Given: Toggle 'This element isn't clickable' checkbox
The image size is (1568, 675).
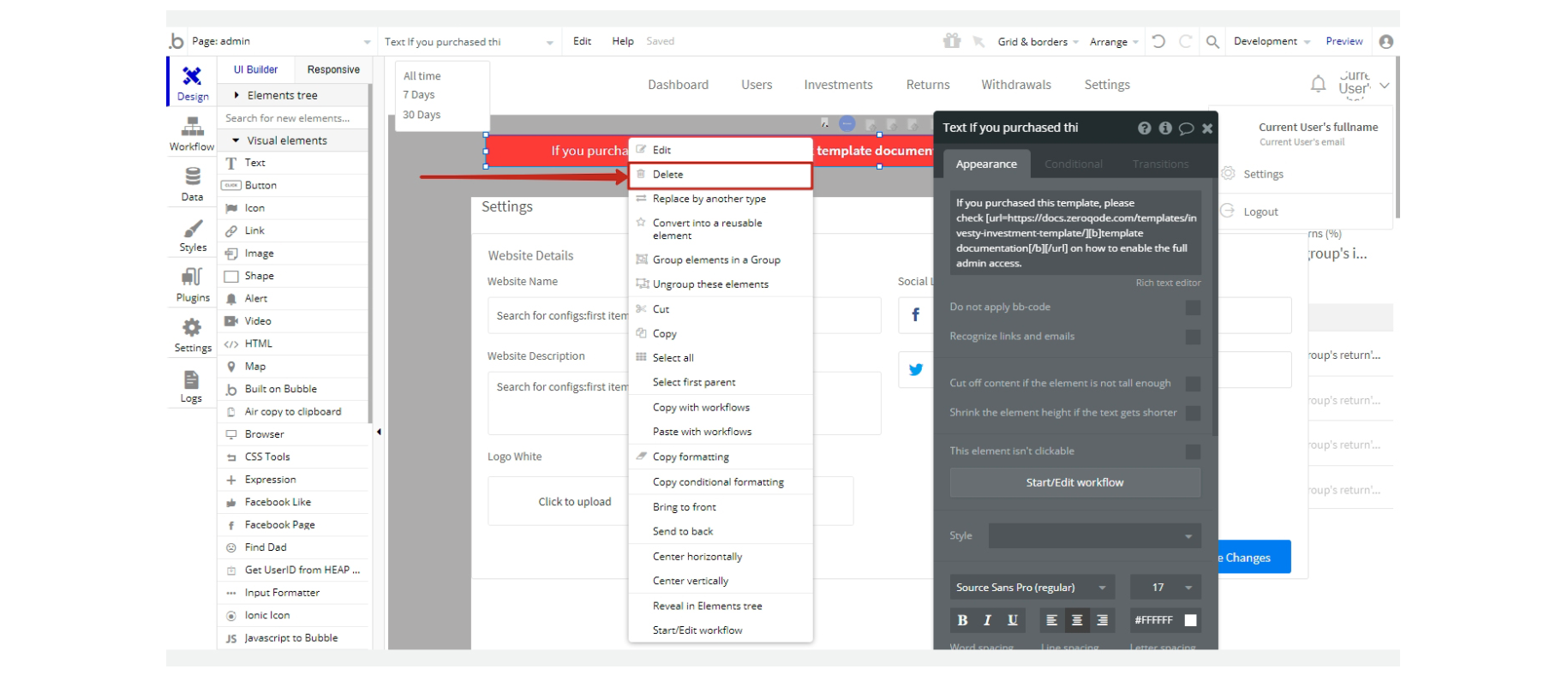Looking at the screenshot, I should click(x=1192, y=451).
